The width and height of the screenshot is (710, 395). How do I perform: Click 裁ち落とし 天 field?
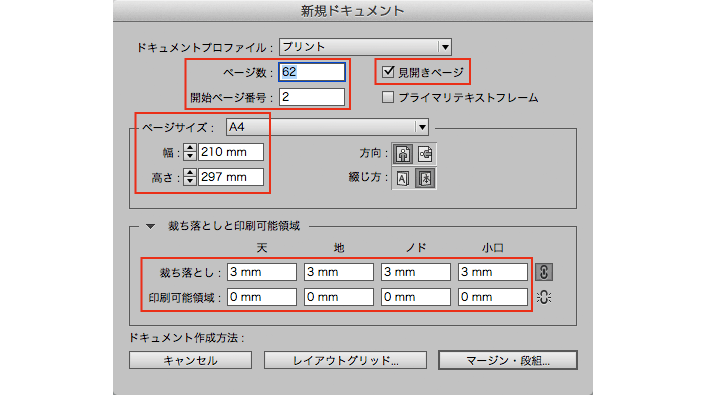click(x=262, y=272)
